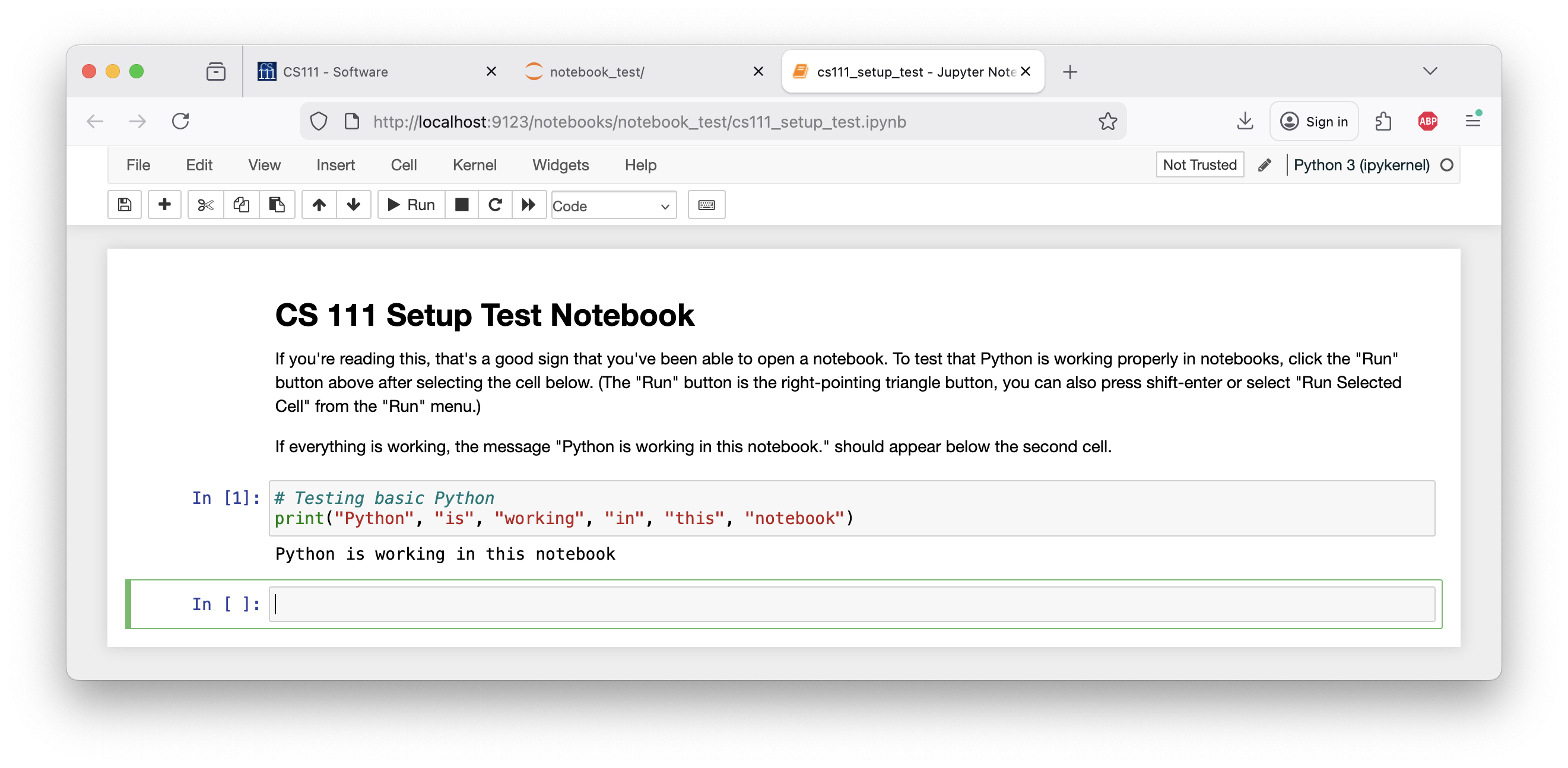The image size is (1568, 768).
Task: Save the notebook using the save icon
Action: (x=124, y=205)
